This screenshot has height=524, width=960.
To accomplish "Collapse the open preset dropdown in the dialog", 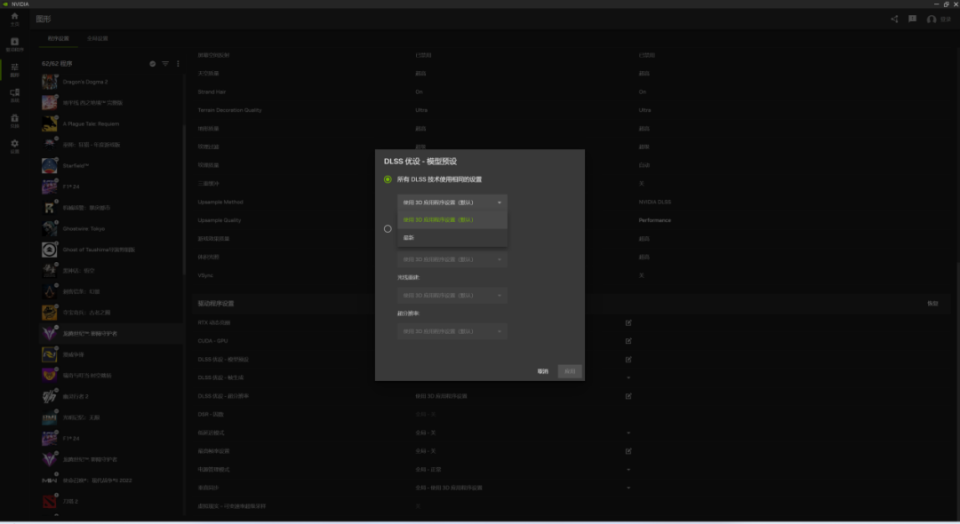I will click(452, 203).
